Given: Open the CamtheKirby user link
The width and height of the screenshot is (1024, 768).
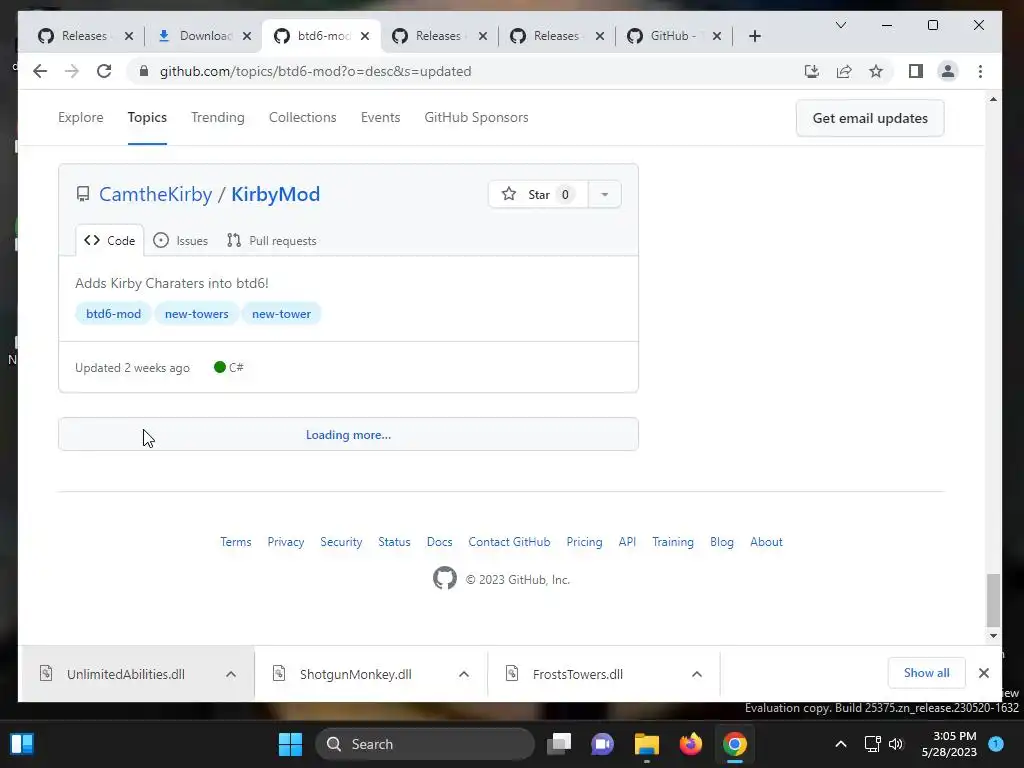Looking at the screenshot, I should (155, 194).
